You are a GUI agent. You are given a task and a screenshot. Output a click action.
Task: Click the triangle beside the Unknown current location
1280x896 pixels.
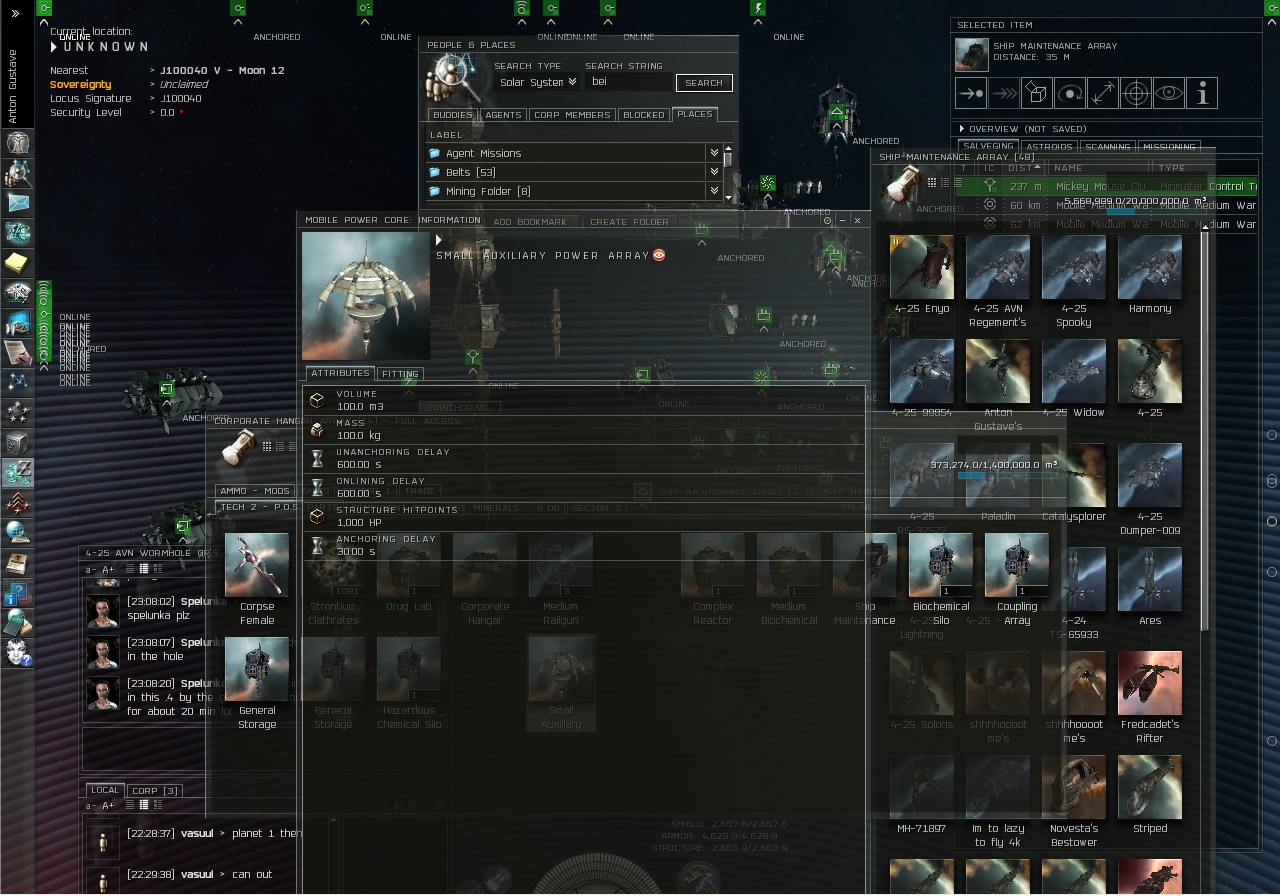pyautogui.click(x=55, y=46)
